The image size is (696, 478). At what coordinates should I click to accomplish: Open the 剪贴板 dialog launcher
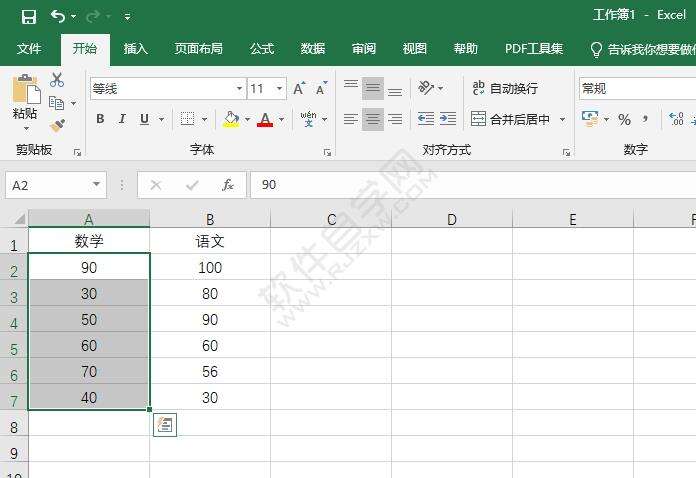click(77, 153)
